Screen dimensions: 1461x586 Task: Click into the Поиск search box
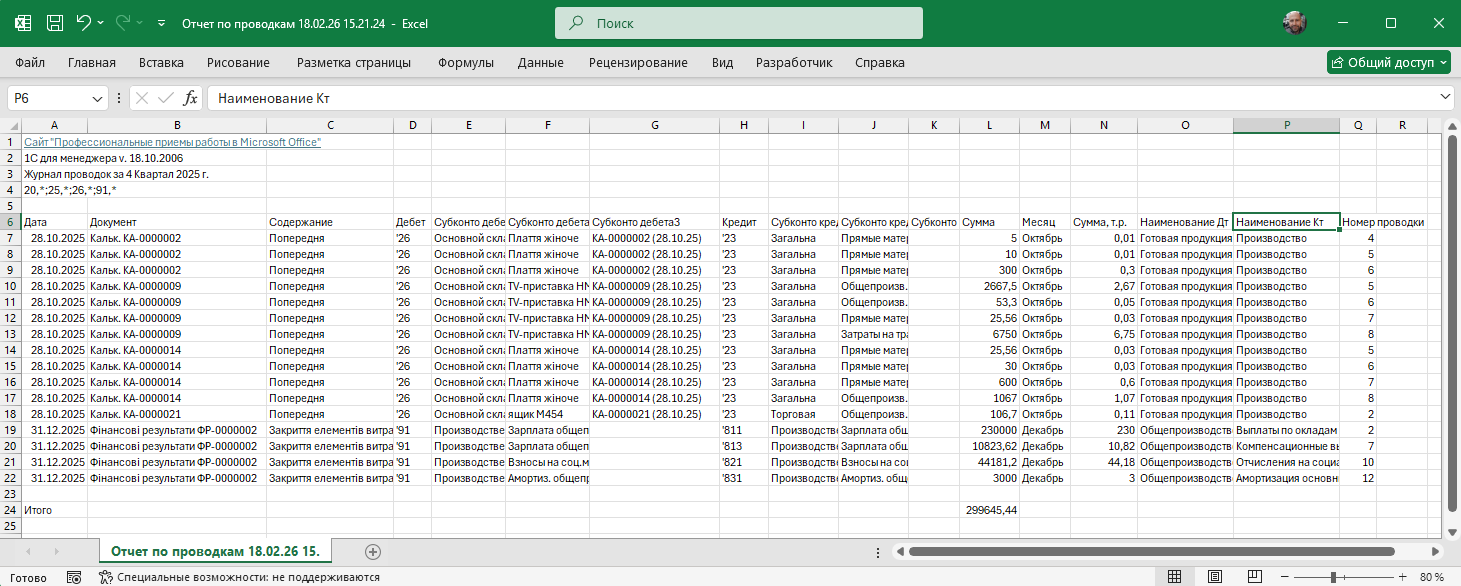click(x=738, y=22)
